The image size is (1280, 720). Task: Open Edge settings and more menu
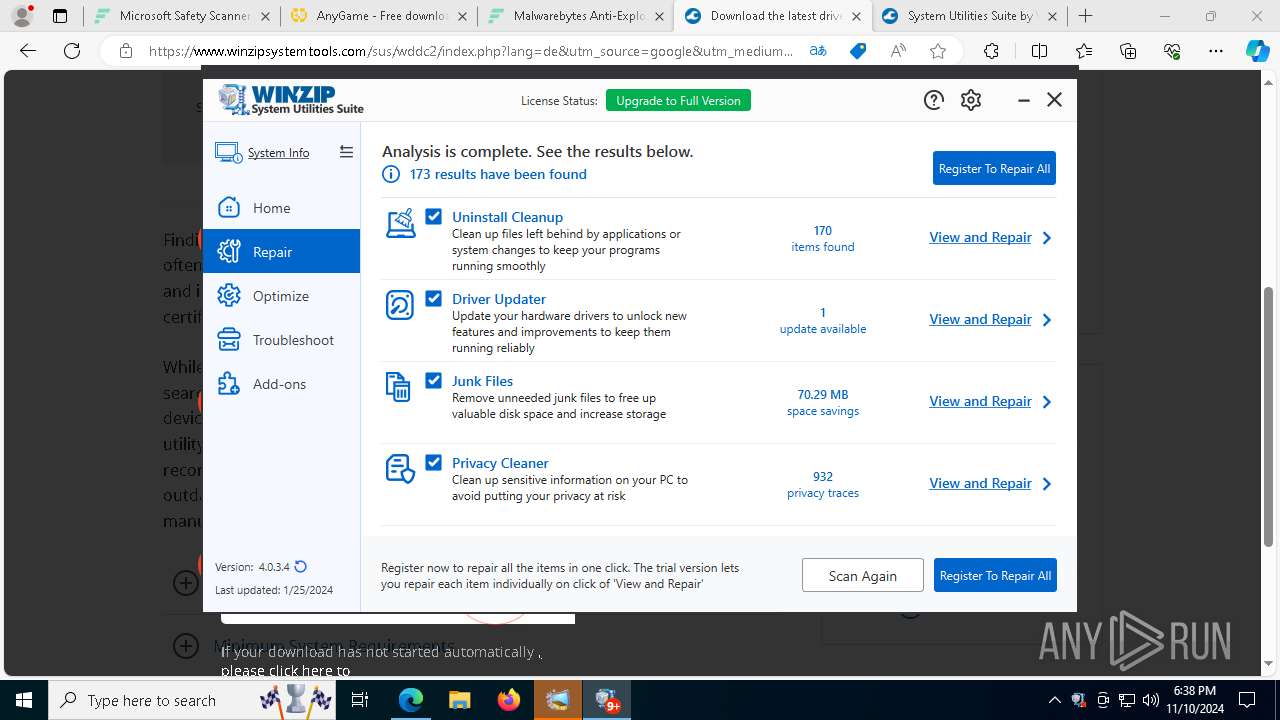[x=1215, y=52]
